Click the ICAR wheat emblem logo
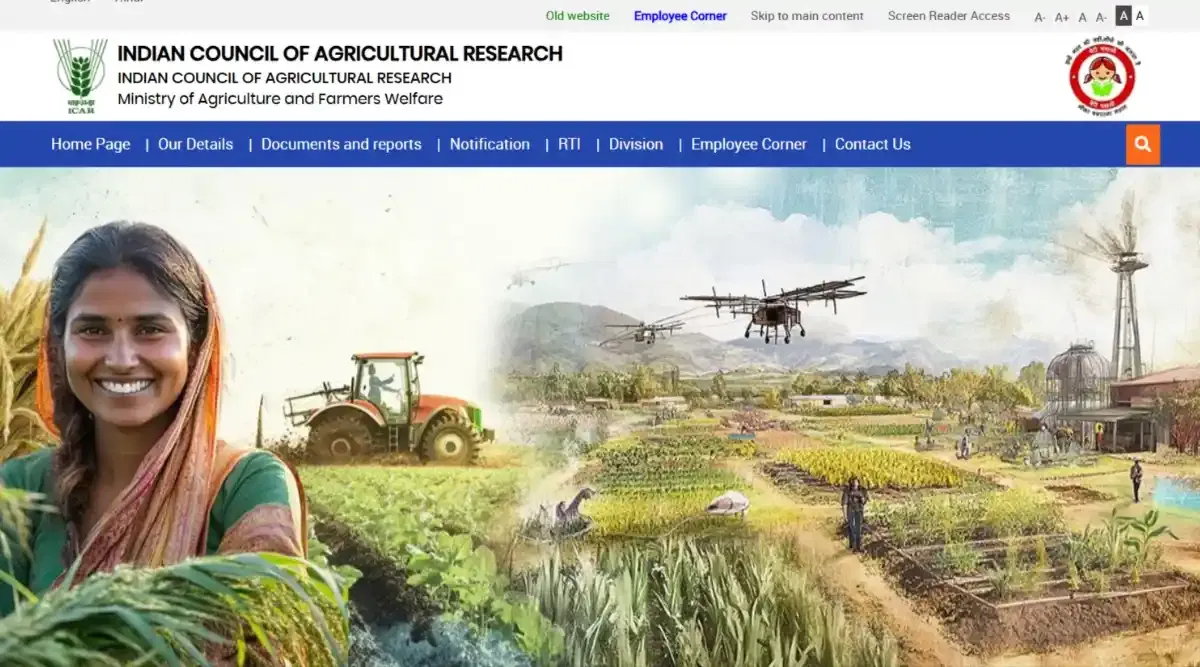Screen dimensions: 1200x667 [80, 76]
